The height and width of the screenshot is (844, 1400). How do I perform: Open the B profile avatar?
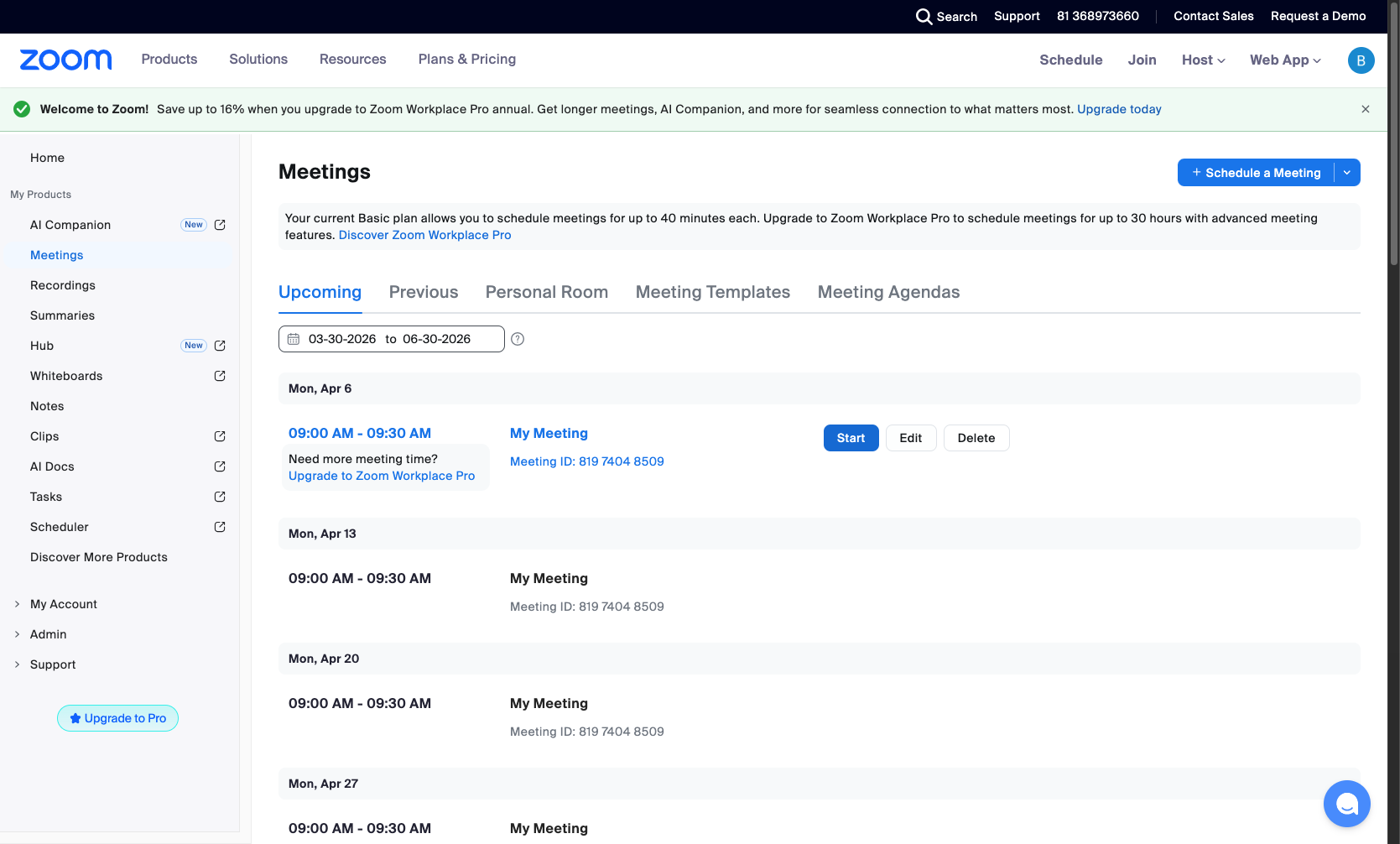point(1361,60)
